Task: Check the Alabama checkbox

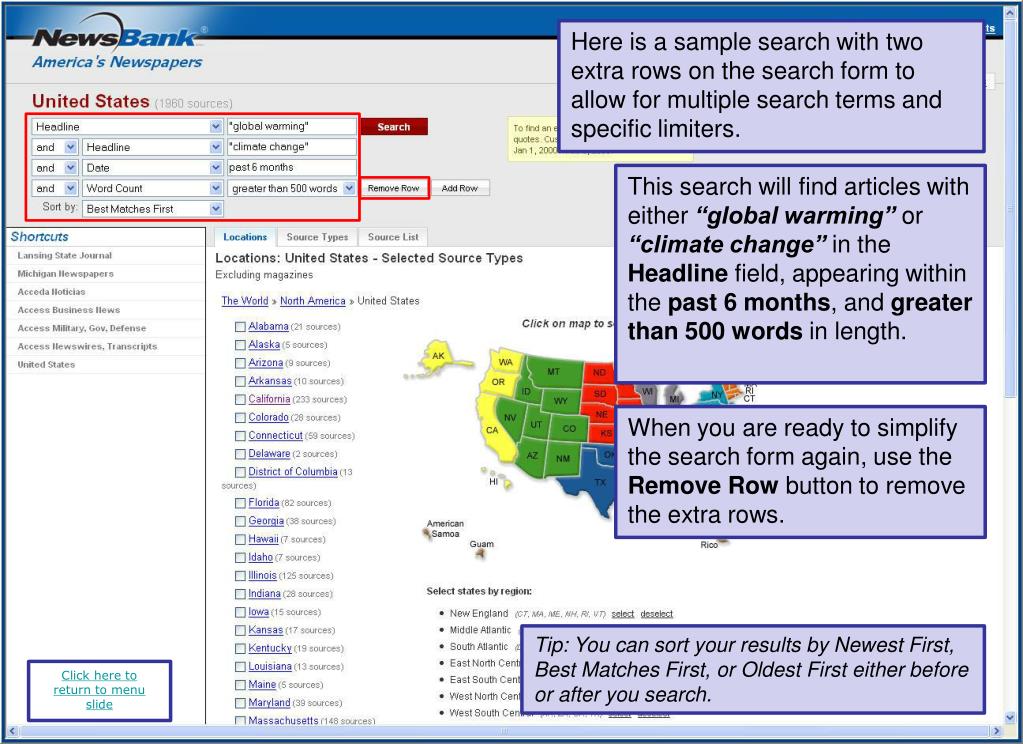Action: (240, 326)
